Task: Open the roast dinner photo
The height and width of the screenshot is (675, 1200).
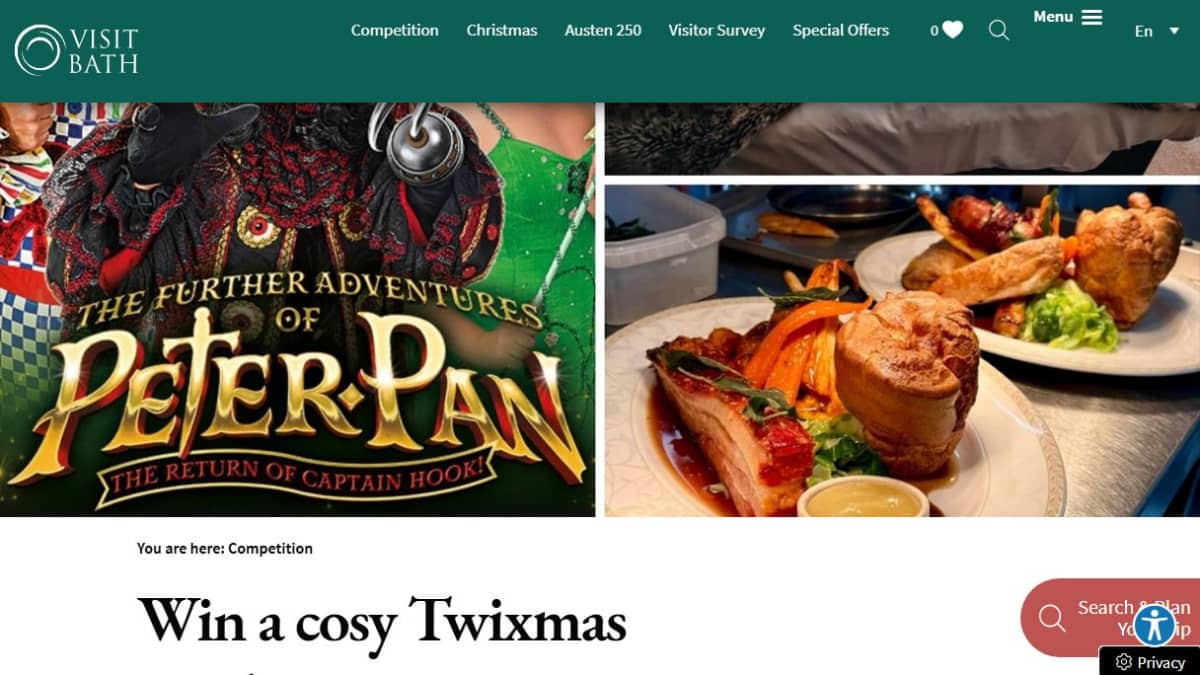Action: [x=902, y=350]
